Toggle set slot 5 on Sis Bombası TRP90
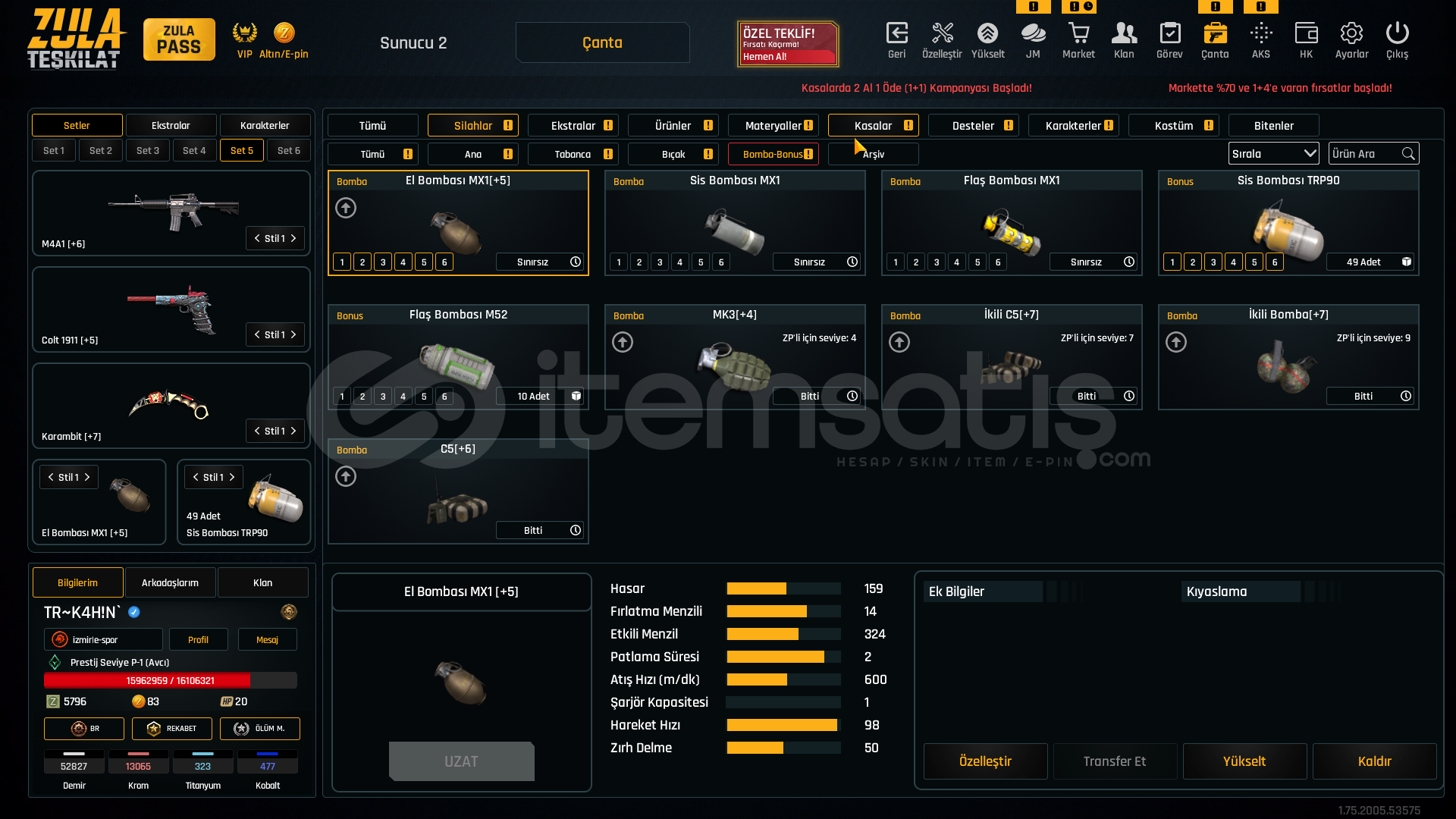The height and width of the screenshot is (819, 1456). pos(1254,262)
